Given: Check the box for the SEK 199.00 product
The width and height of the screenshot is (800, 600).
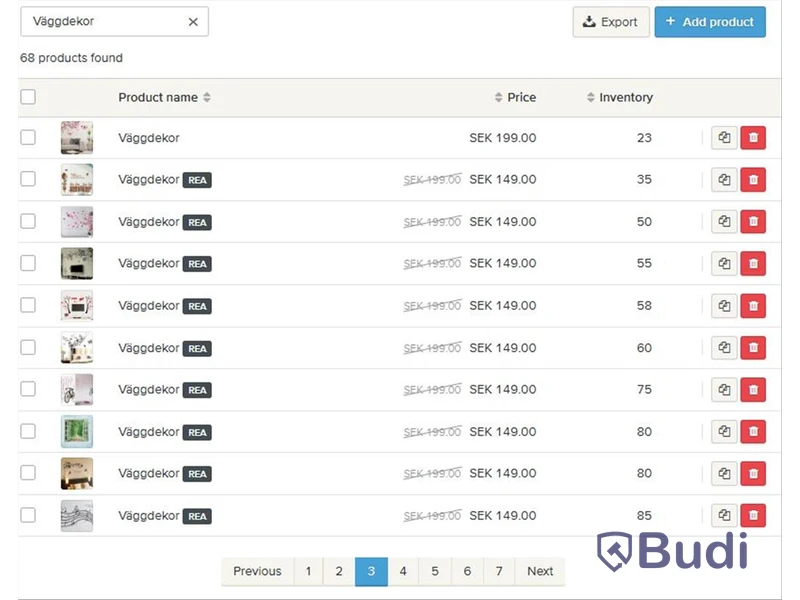Looking at the screenshot, I should click(x=28, y=137).
